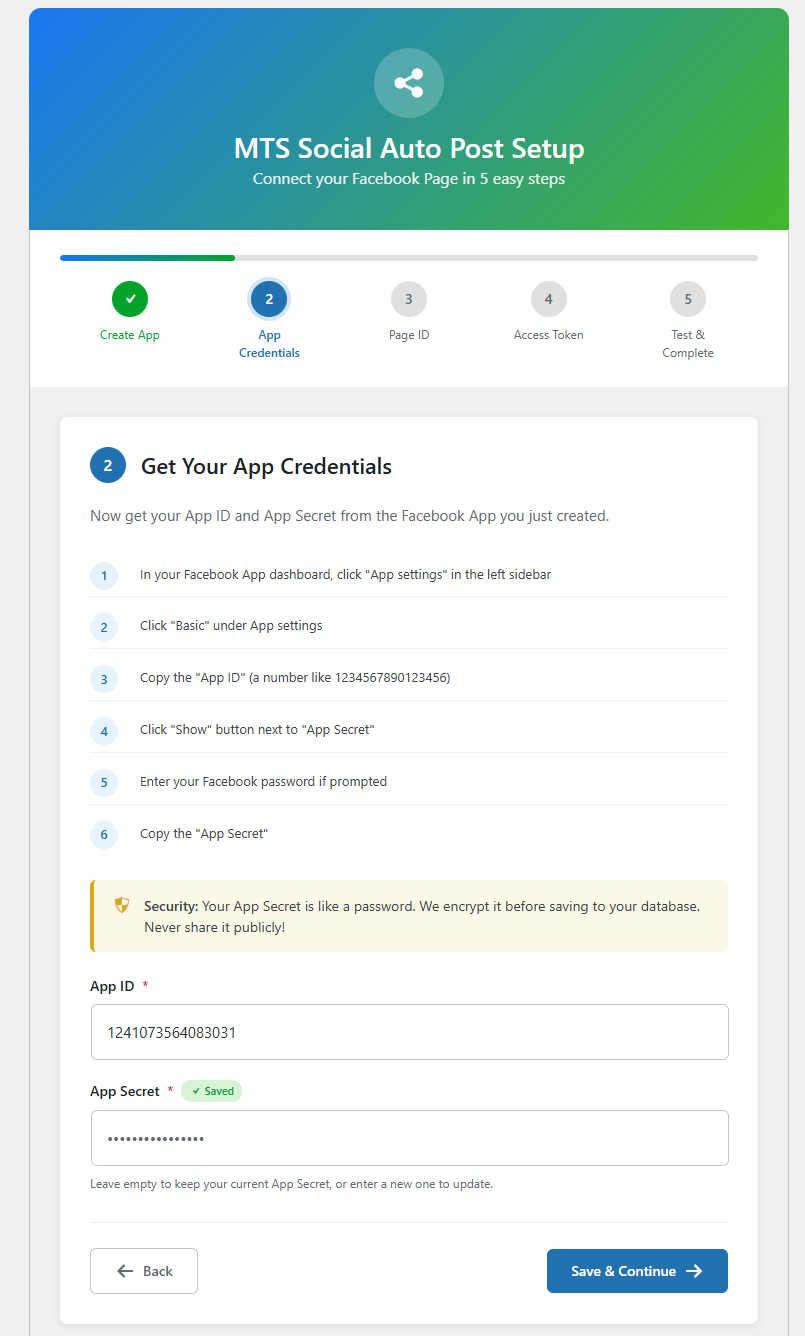The image size is (805, 1336).
Task: Select the Access Token step circle
Action: click(x=548, y=298)
